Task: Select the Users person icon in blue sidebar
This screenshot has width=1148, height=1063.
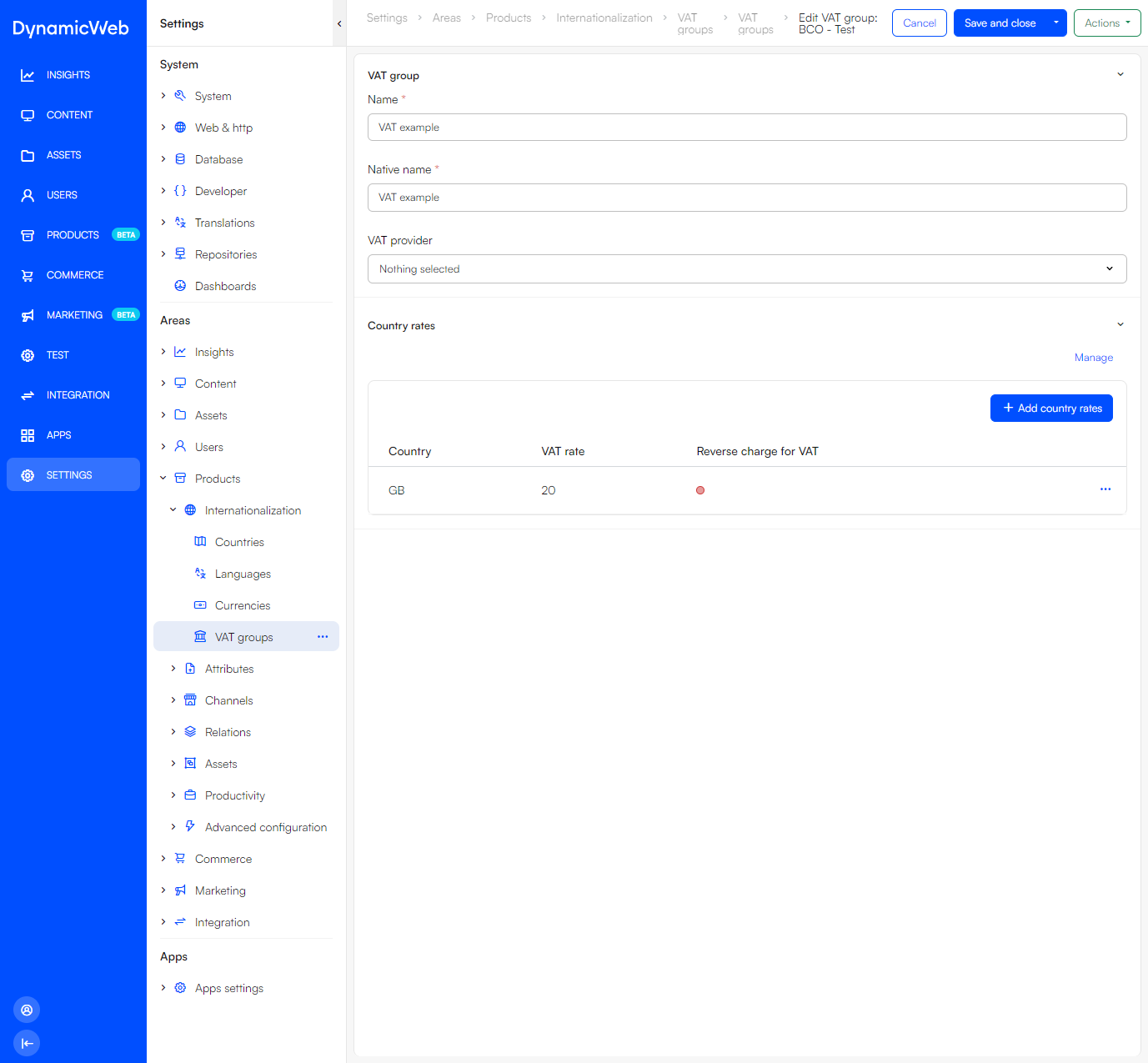Action: [x=28, y=195]
